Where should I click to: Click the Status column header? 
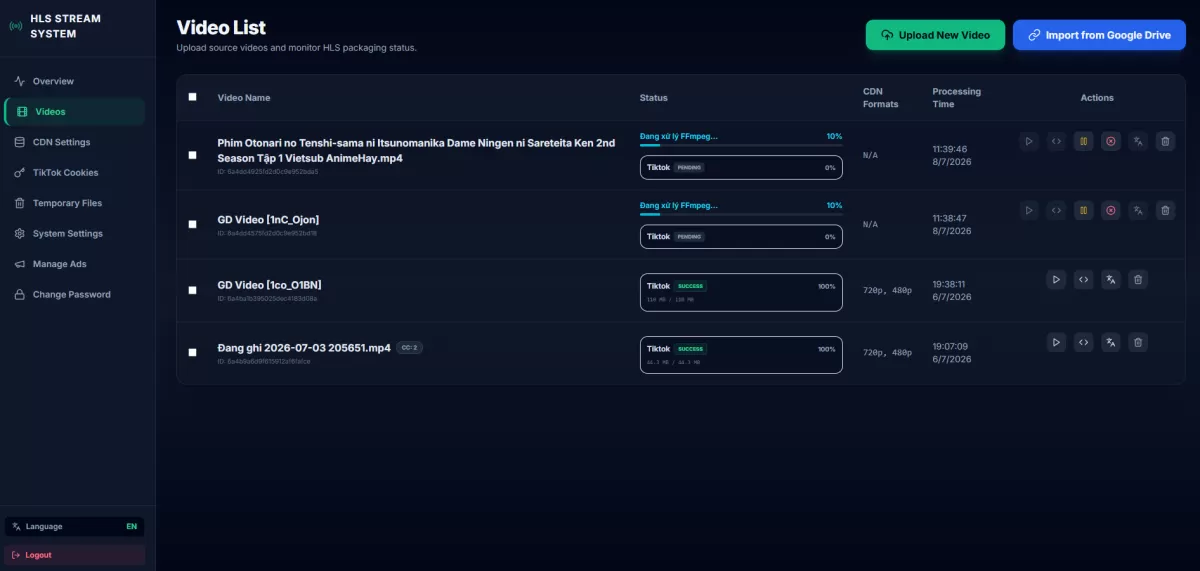(654, 98)
